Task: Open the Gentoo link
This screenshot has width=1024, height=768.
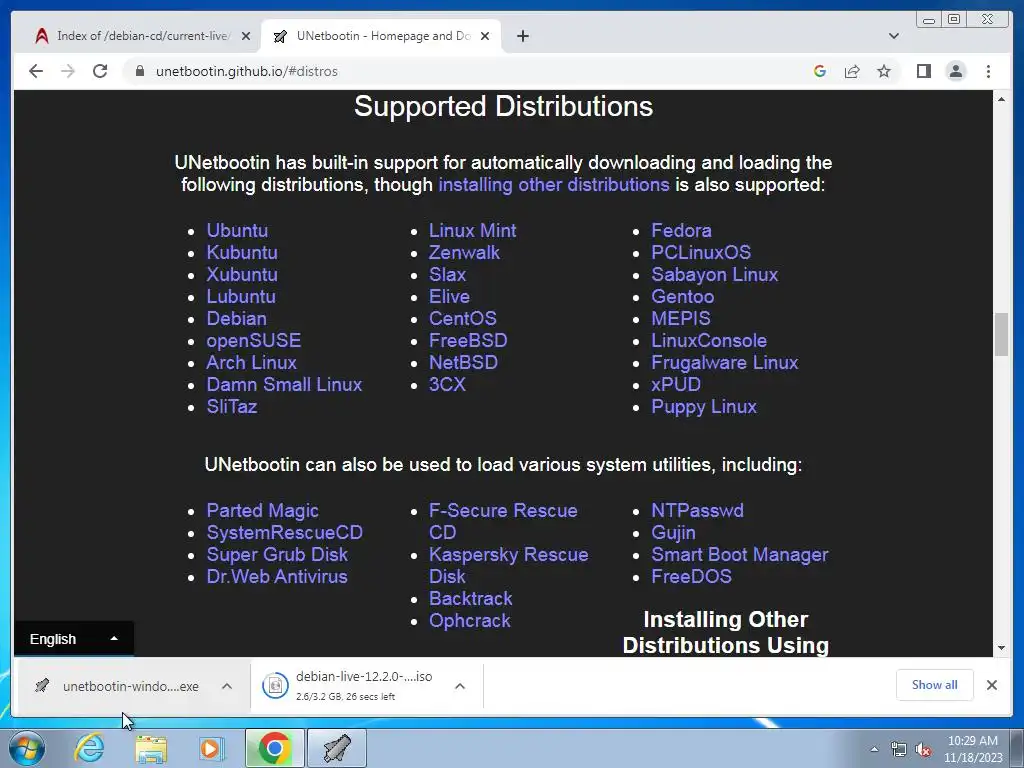Action: [682, 296]
